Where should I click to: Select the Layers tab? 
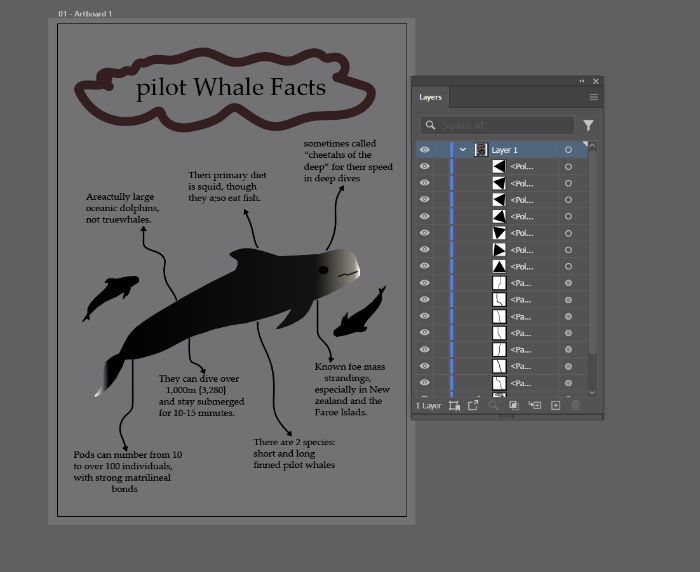[430, 97]
